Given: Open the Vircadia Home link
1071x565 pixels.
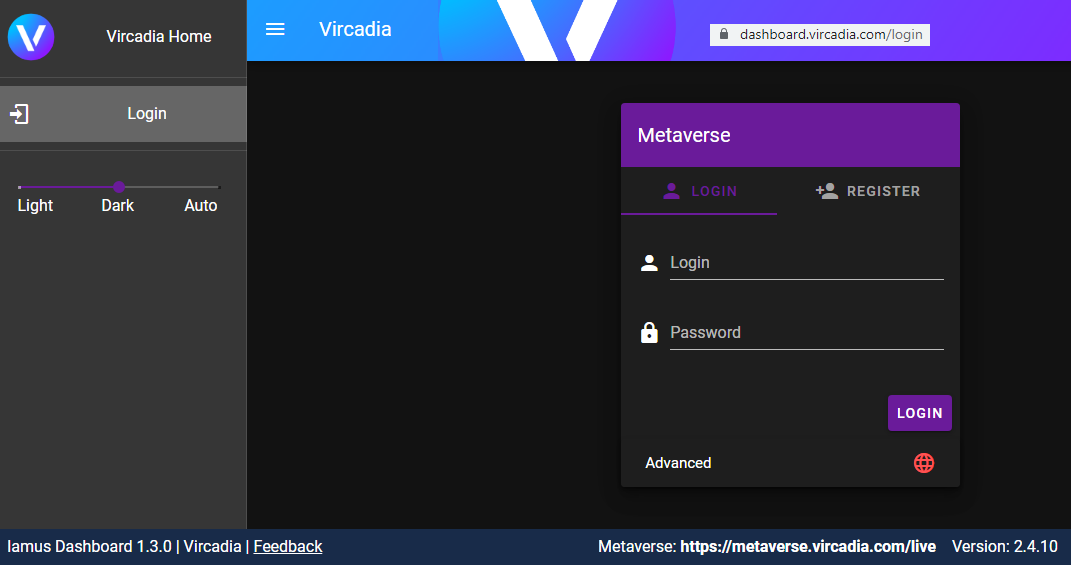Looking at the screenshot, I should 158,36.
